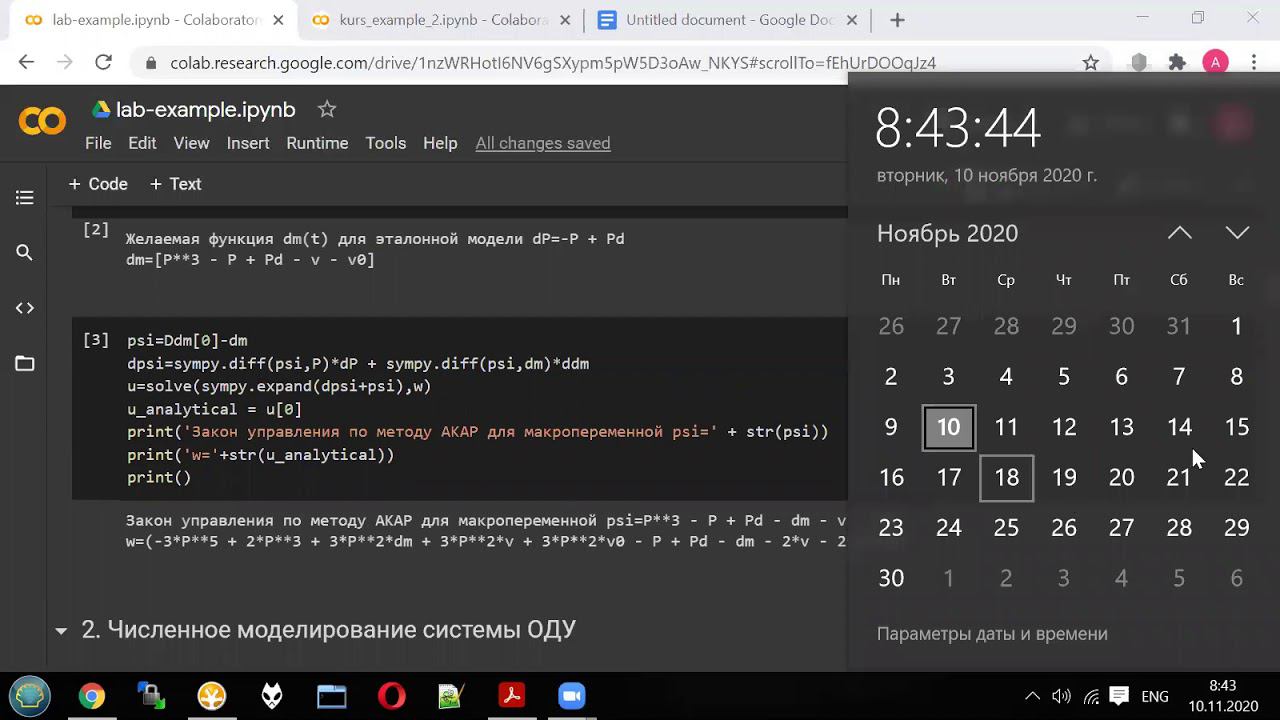Open the Insert menu
1280x720 pixels.
click(x=248, y=143)
